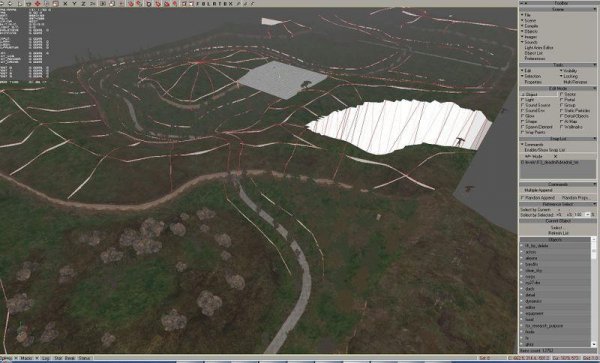Screen dimensions: 600x363
Task: Switch viewport to Left view (L)
Action: (x=208, y=3)
